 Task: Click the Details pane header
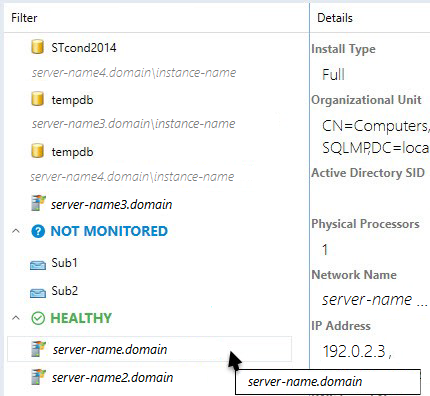[335, 18]
